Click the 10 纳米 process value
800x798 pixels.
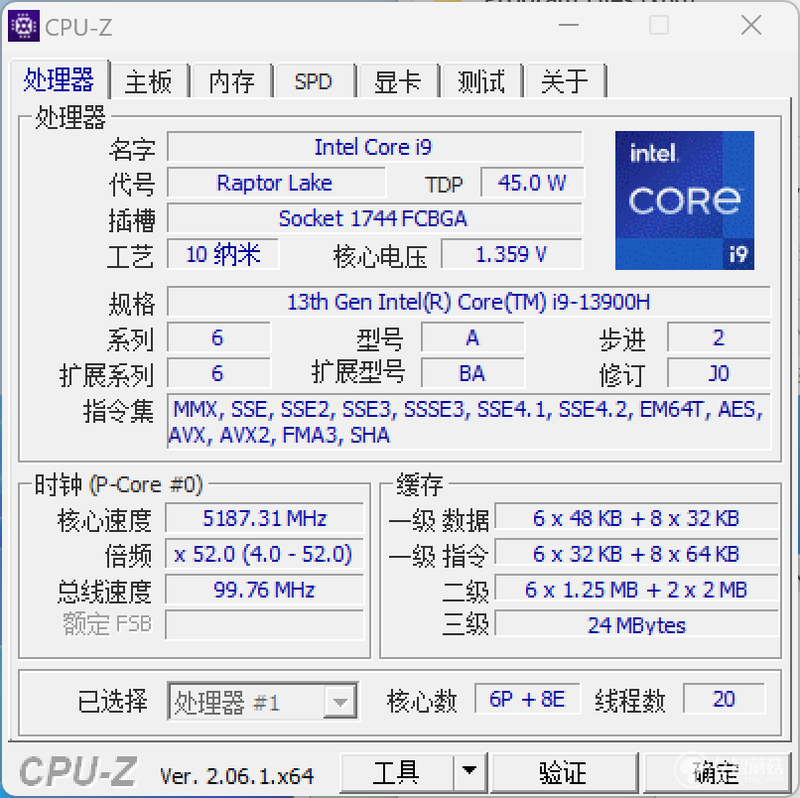[x=223, y=254]
